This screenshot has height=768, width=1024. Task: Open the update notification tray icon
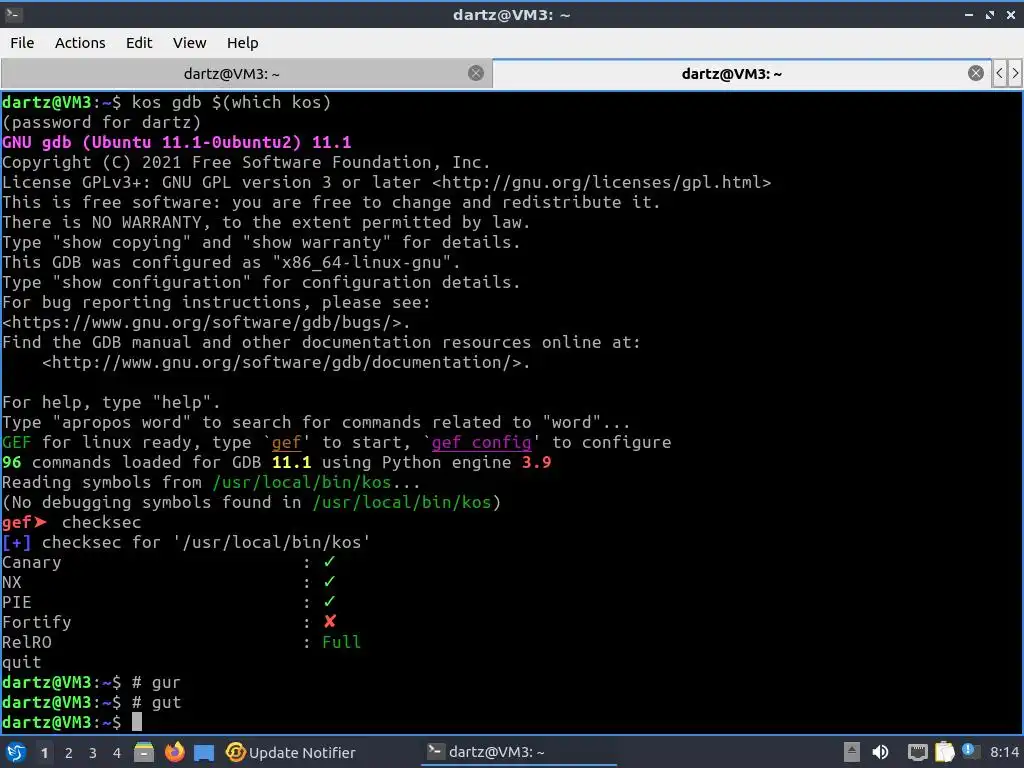click(970, 751)
